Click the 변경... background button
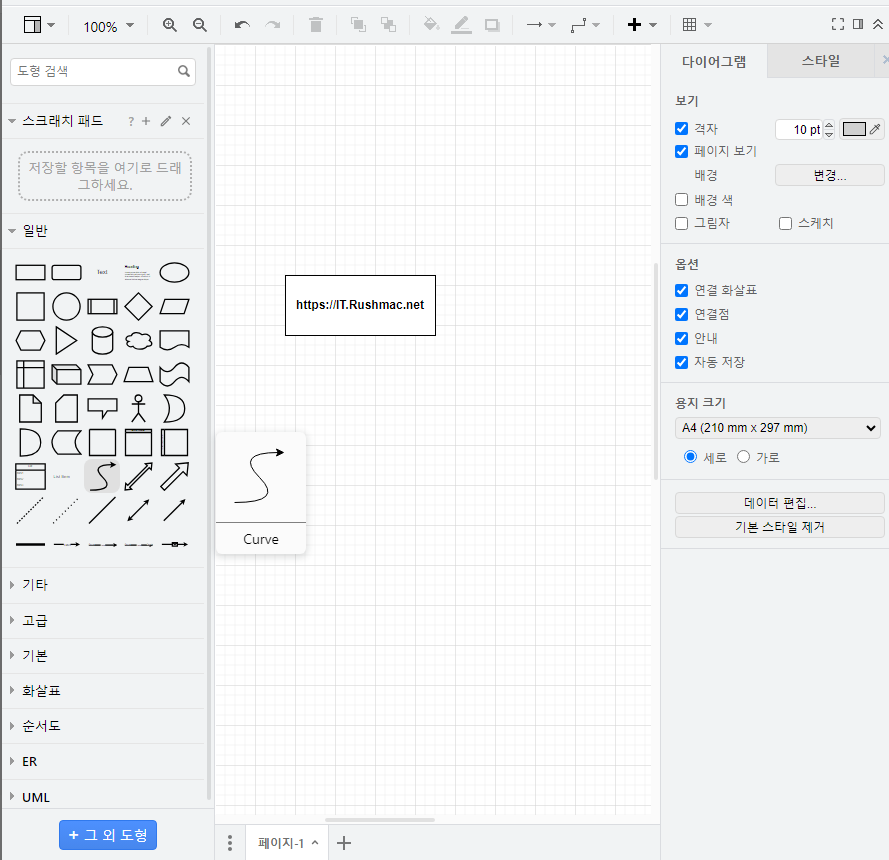The height and width of the screenshot is (860, 889). 829,175
